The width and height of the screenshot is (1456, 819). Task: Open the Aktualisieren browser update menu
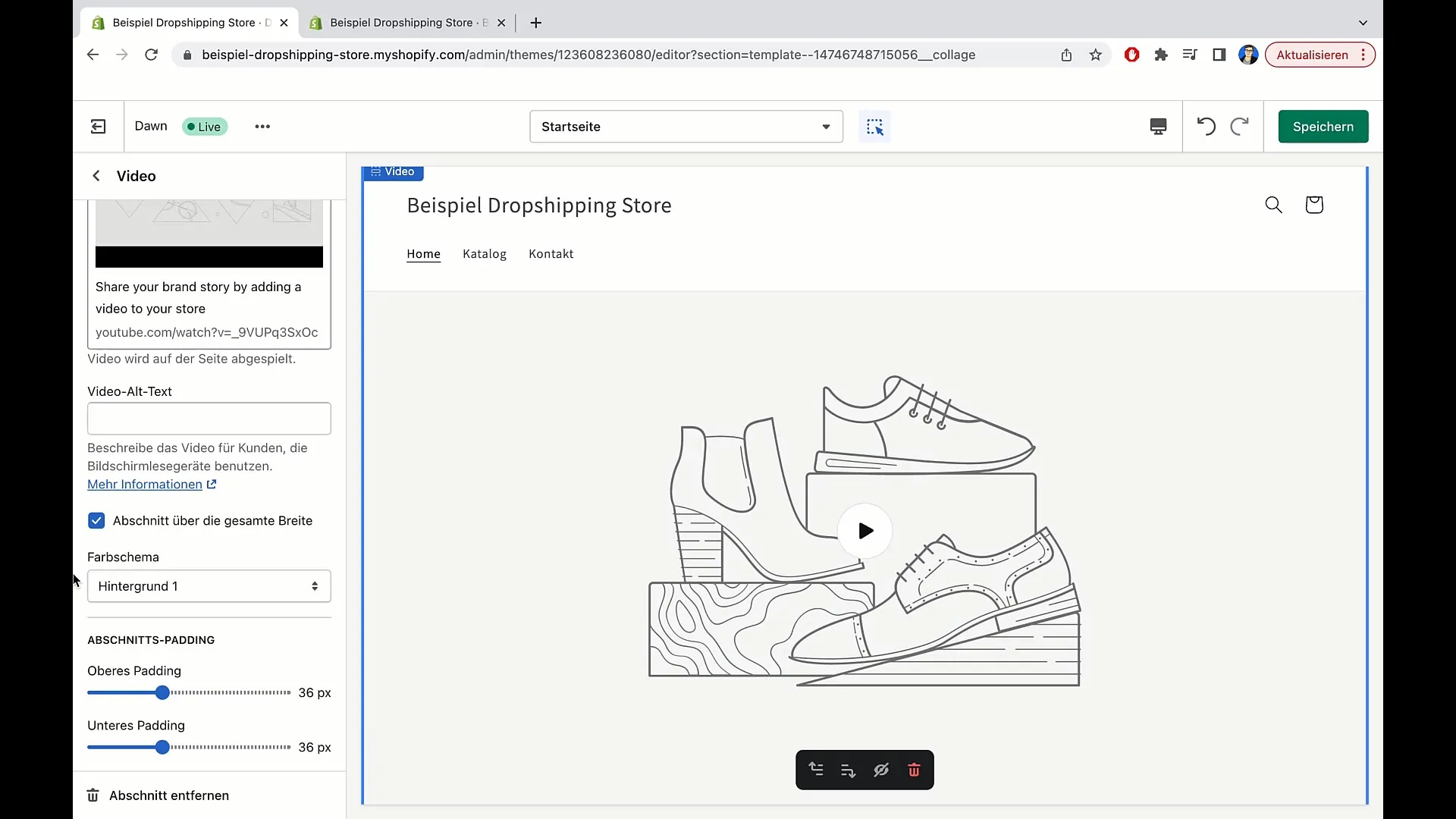point(1319,55)
